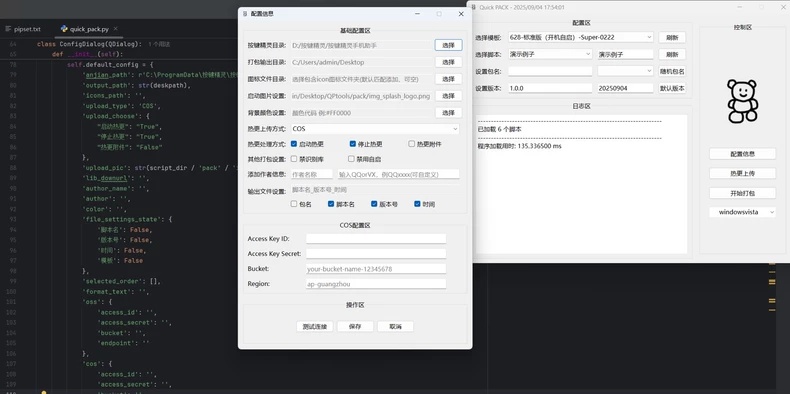Screen dimensions: 790x394
Task: Close the quick_pack.py editor tab
Action: click(x=115, y=29)
